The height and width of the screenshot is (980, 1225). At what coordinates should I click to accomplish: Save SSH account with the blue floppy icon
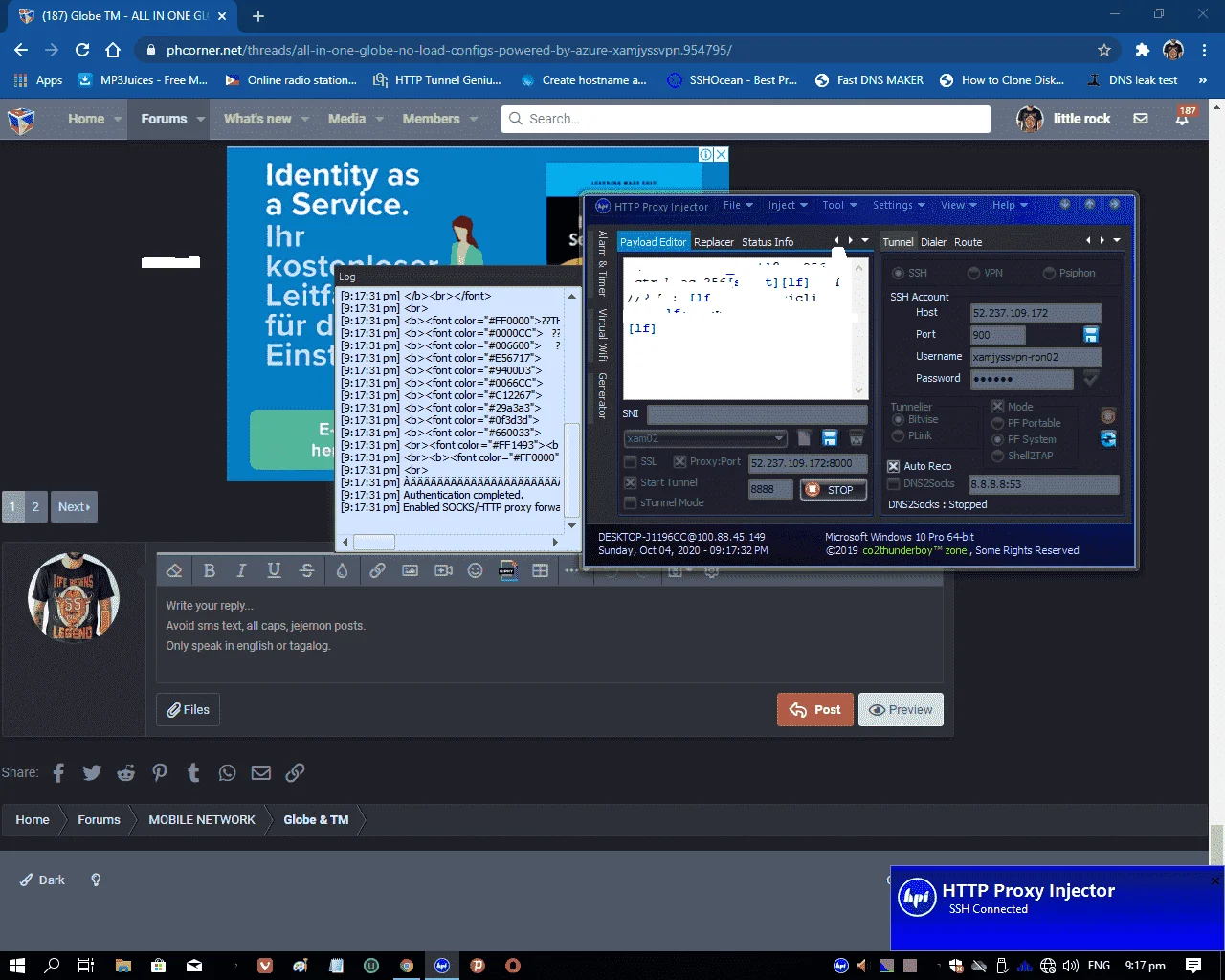pyautogui.click(x=1090, y=334)
